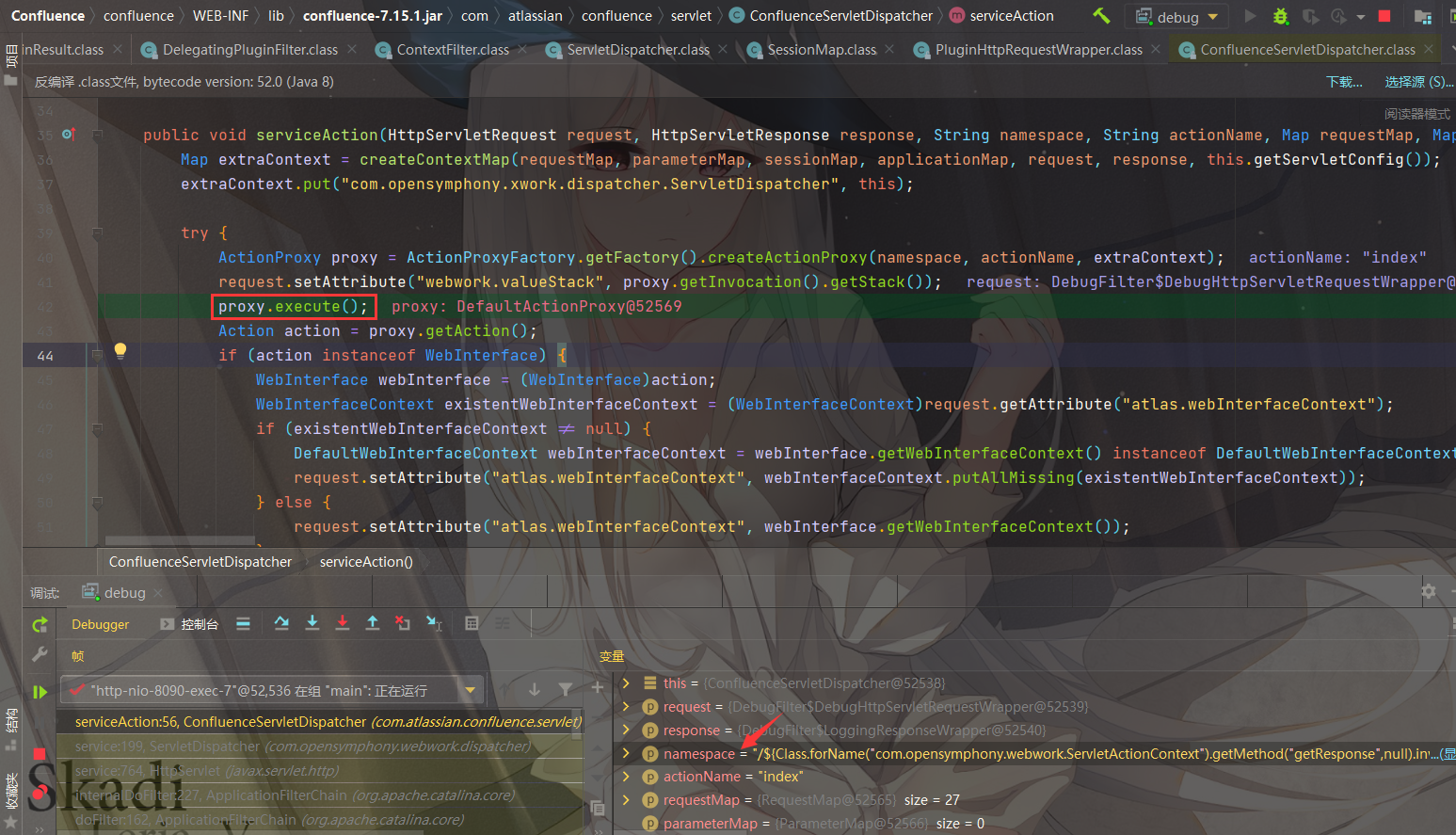Click the Step Over icon
1456x835 pixels.
tap(281, 623)
